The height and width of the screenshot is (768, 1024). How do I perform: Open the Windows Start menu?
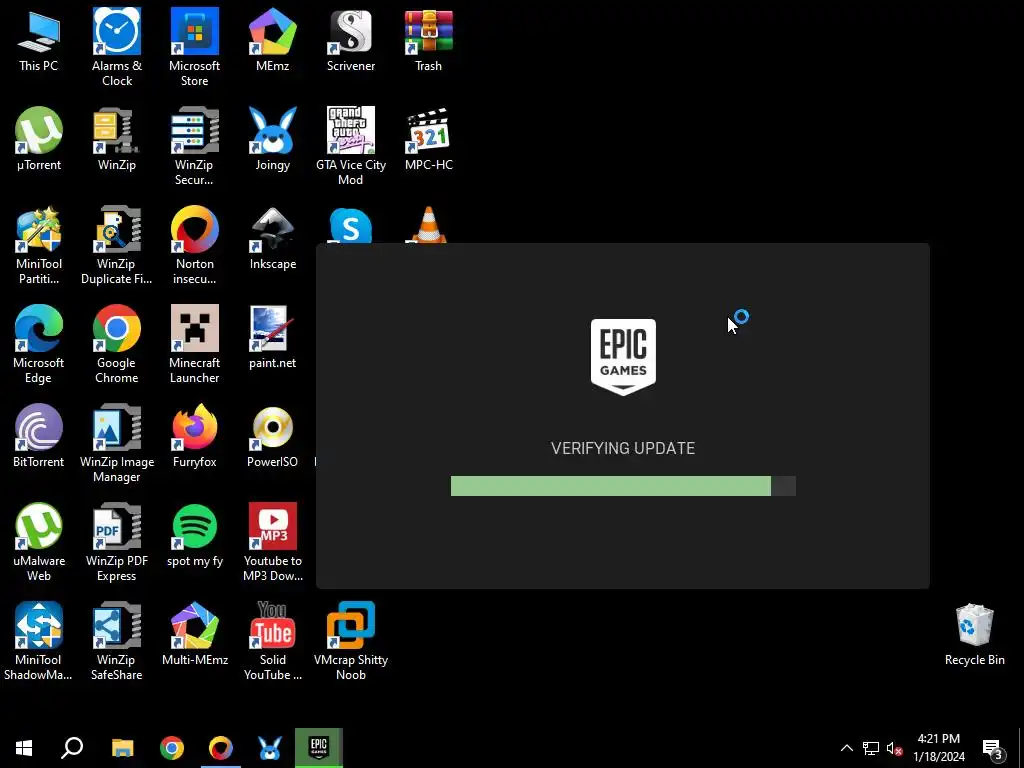point(24,748)
